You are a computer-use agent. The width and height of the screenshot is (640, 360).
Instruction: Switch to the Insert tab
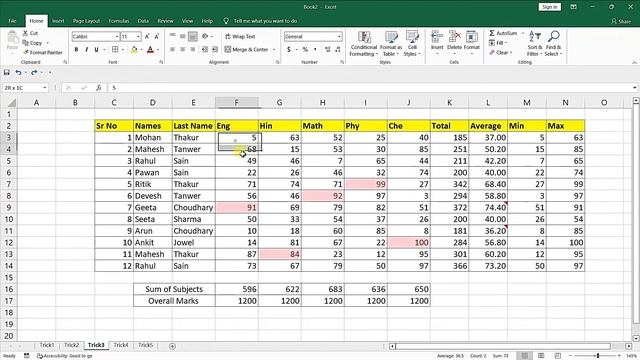coord(58,21)
